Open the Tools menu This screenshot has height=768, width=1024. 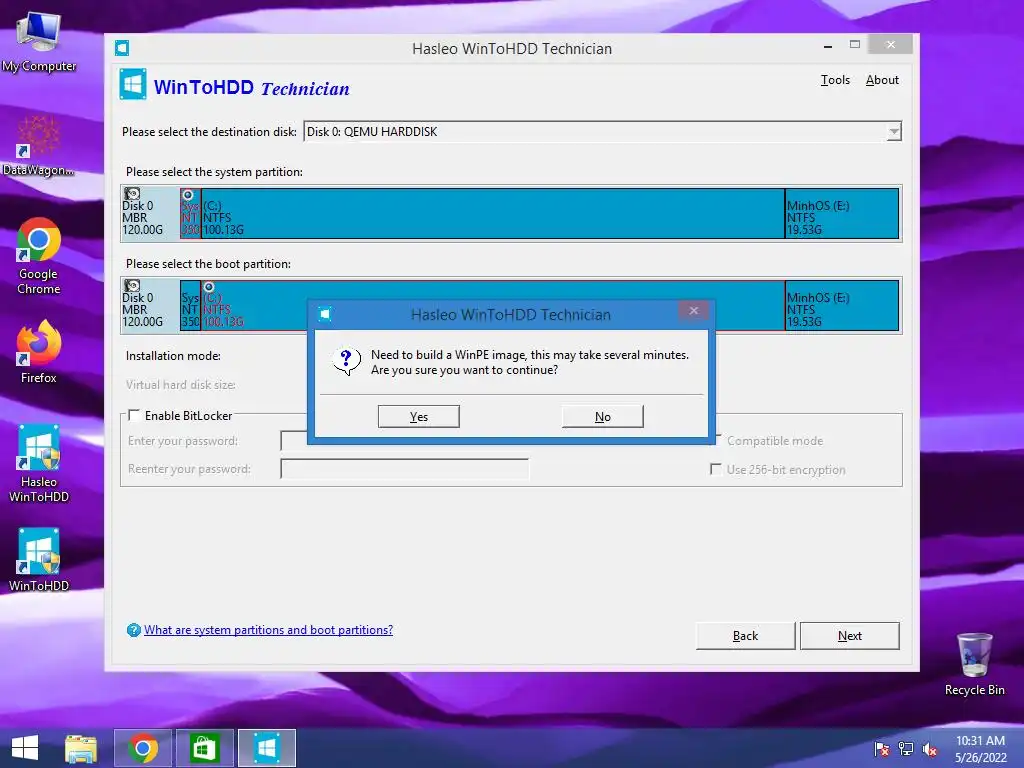point(835,80)
